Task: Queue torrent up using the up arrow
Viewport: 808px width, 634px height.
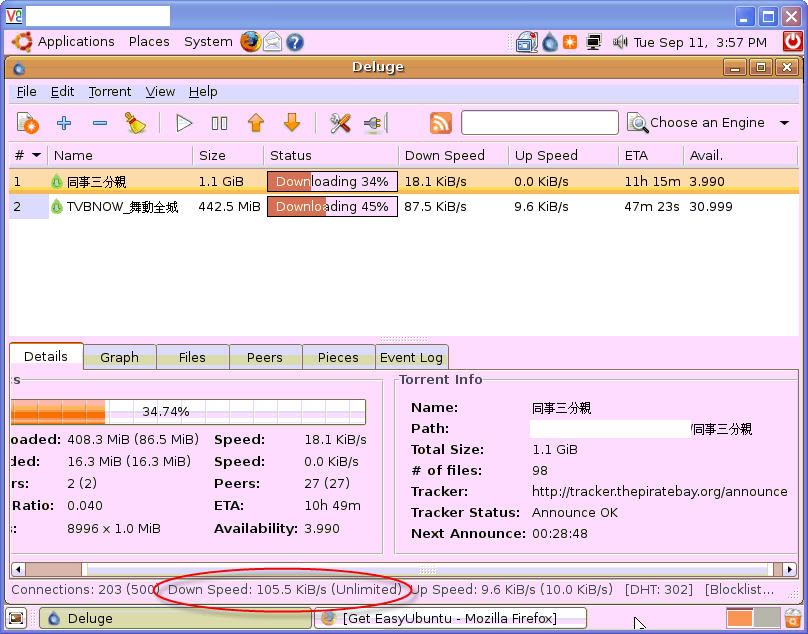Action: point(257,123)
